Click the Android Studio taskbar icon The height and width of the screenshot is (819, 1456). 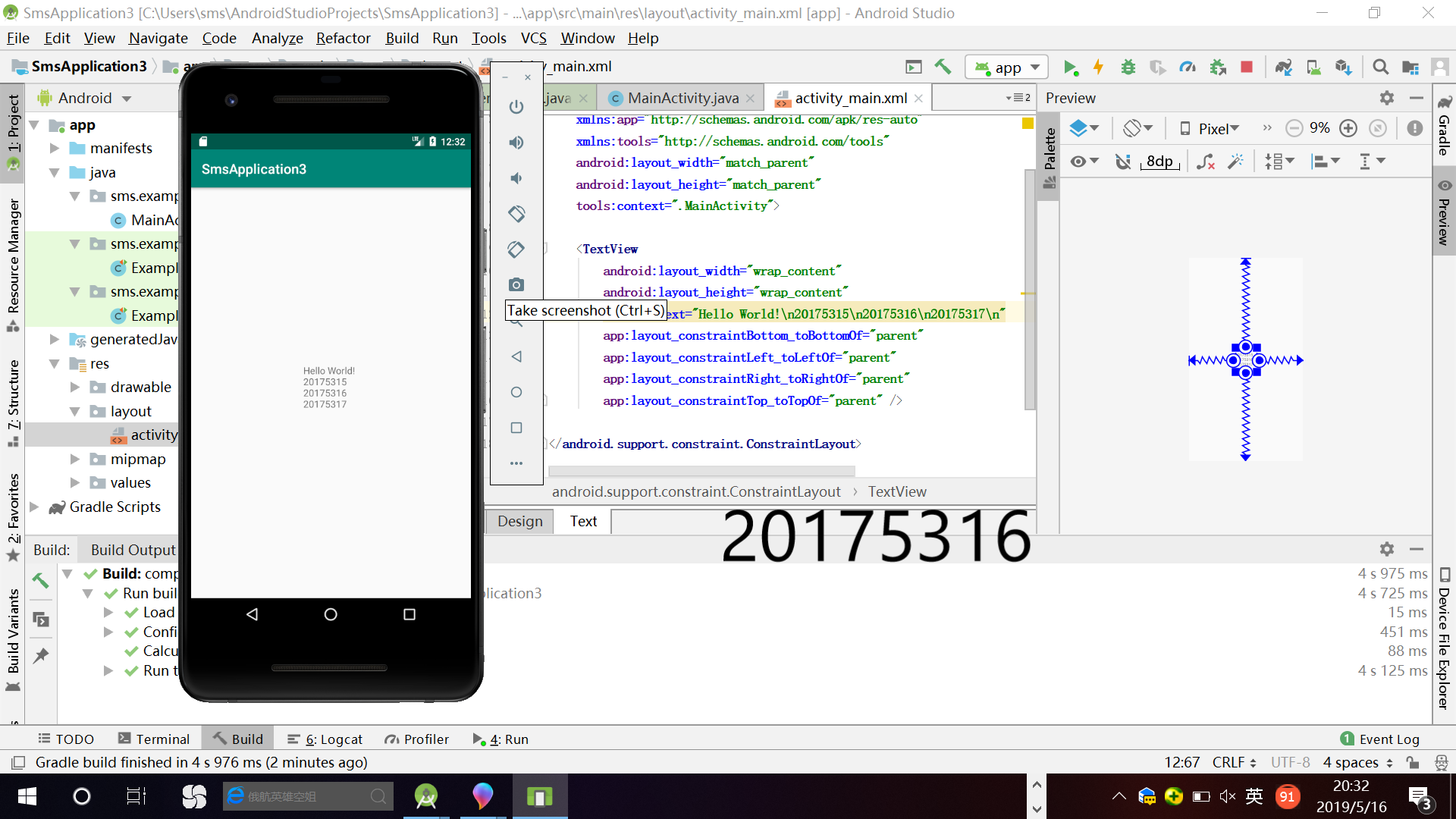(426, 796)
